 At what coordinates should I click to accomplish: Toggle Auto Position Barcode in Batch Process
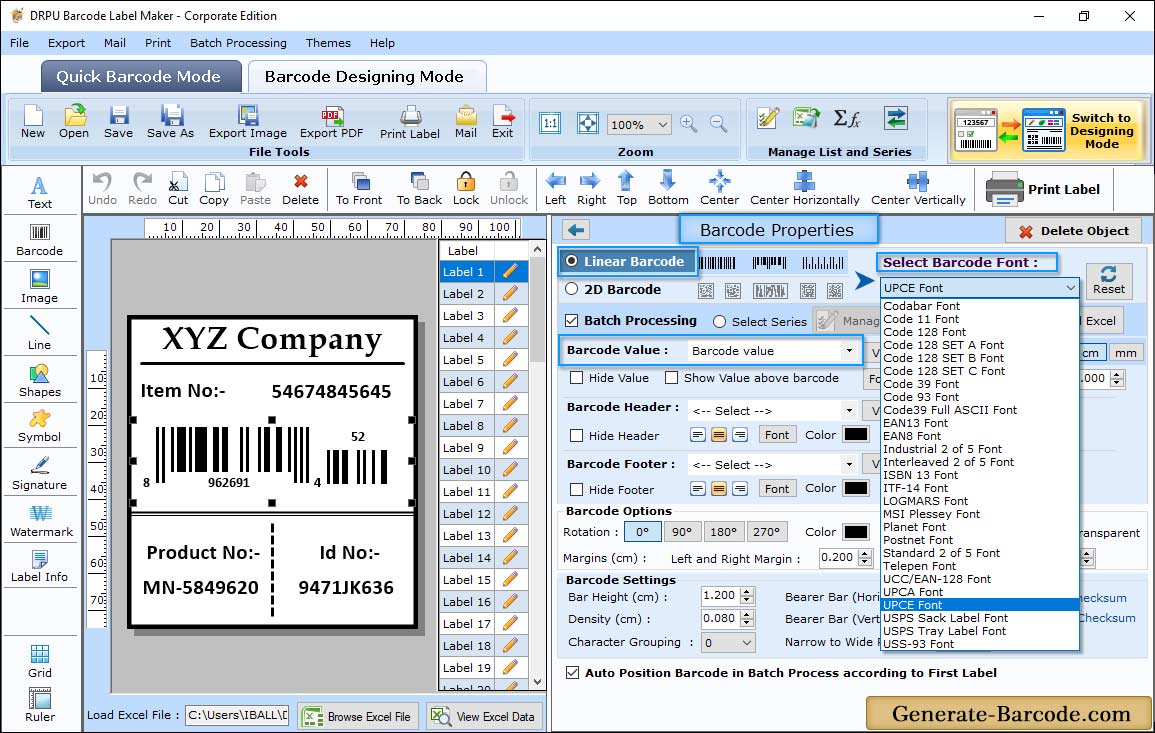coord(572,673)
